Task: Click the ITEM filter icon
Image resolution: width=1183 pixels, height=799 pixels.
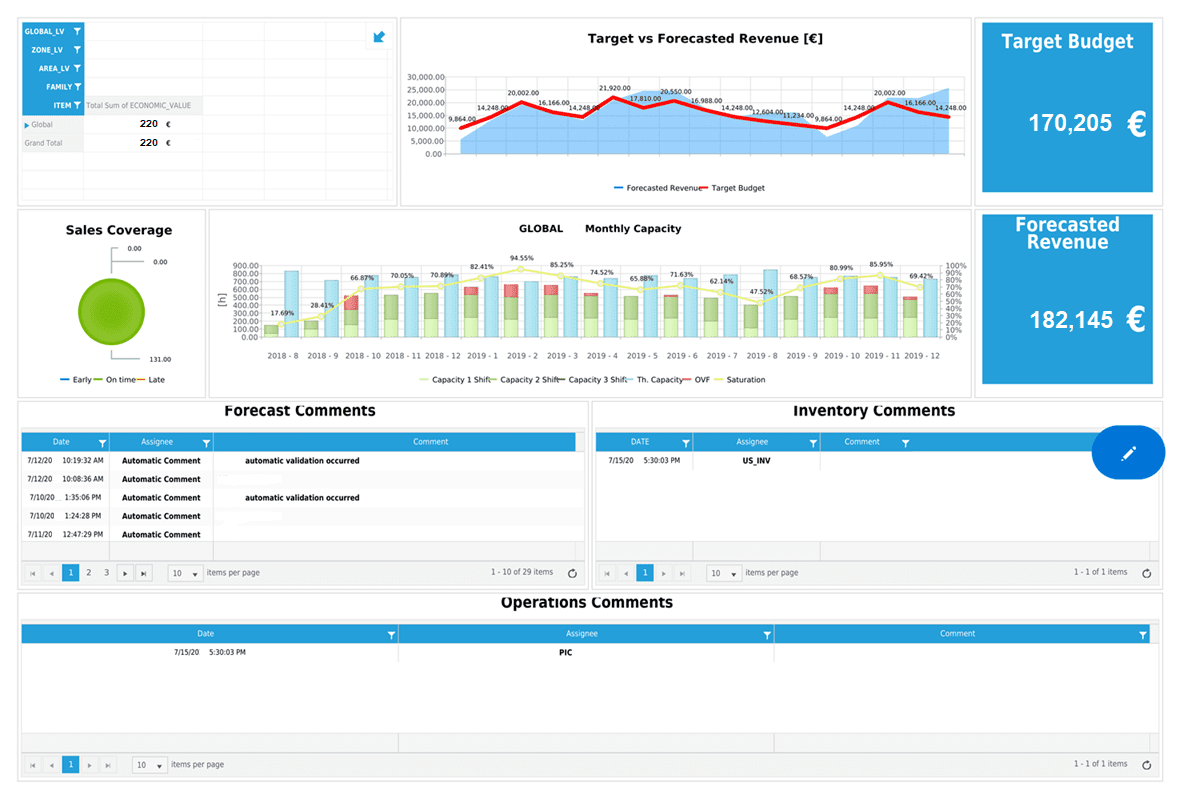Action: tap(77, 105)
